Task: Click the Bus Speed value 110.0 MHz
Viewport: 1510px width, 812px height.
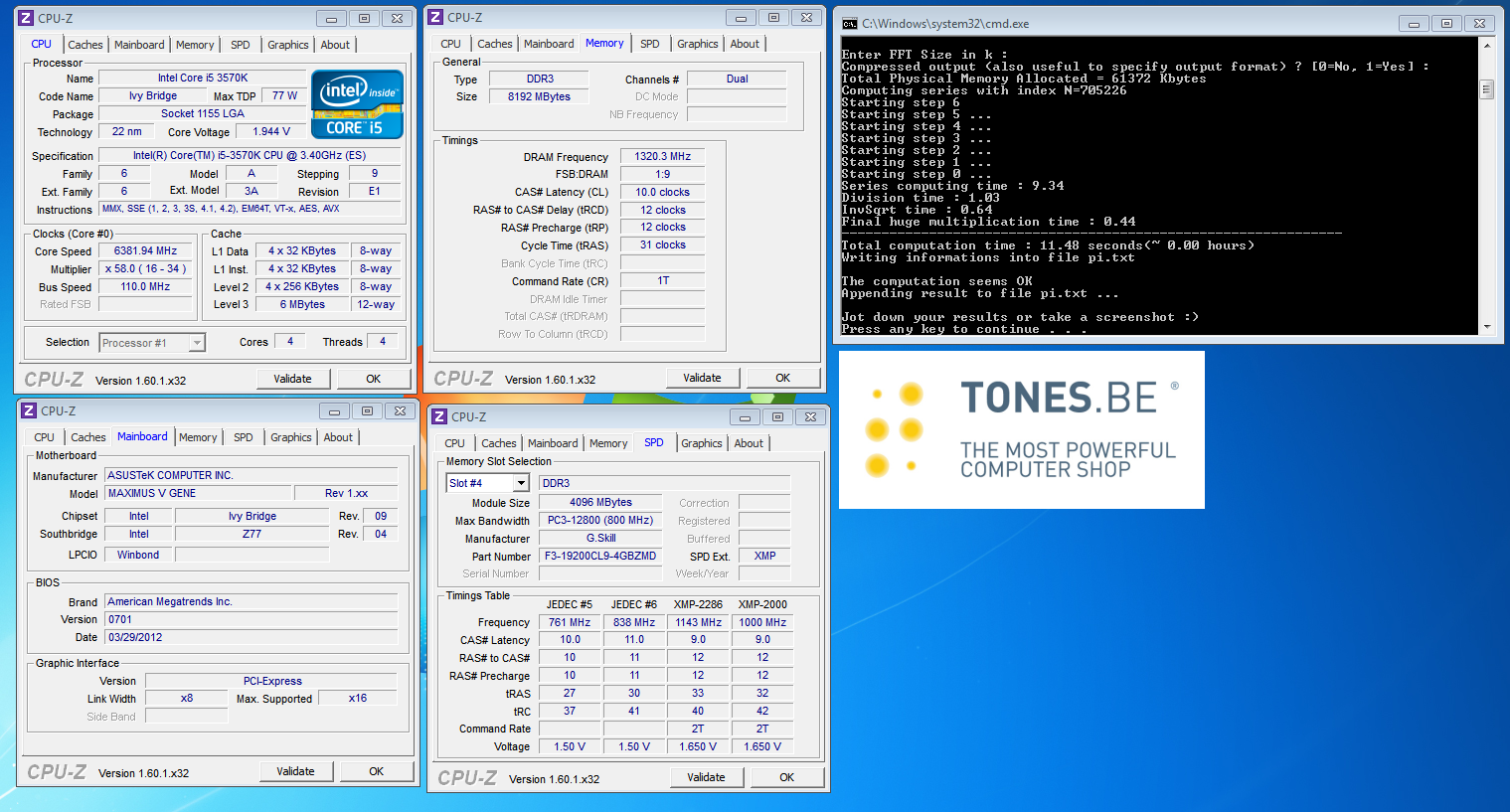Action: click(145, 286)
